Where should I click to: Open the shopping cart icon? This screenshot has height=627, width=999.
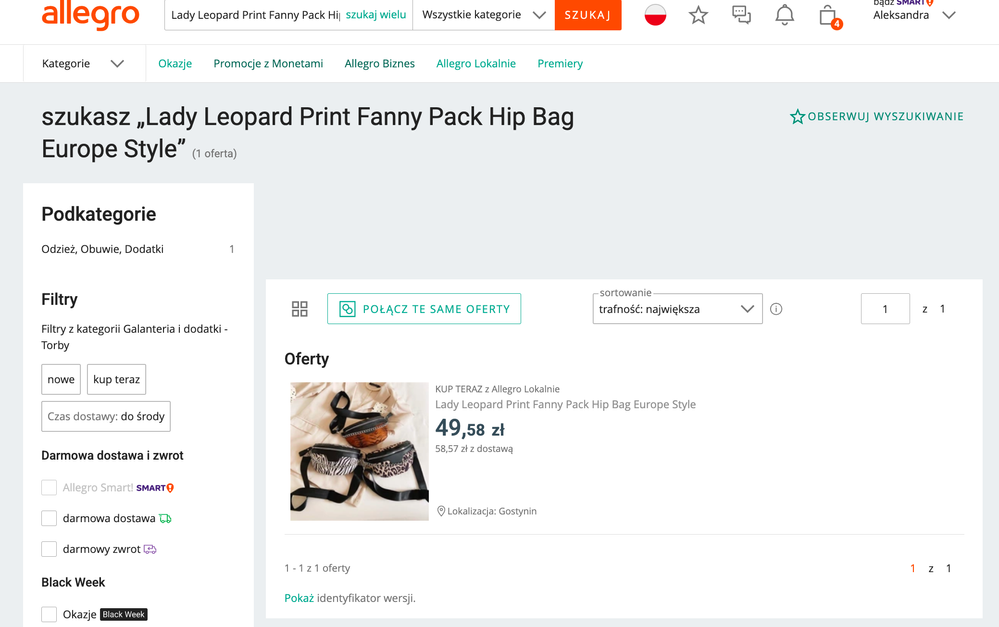829,16
